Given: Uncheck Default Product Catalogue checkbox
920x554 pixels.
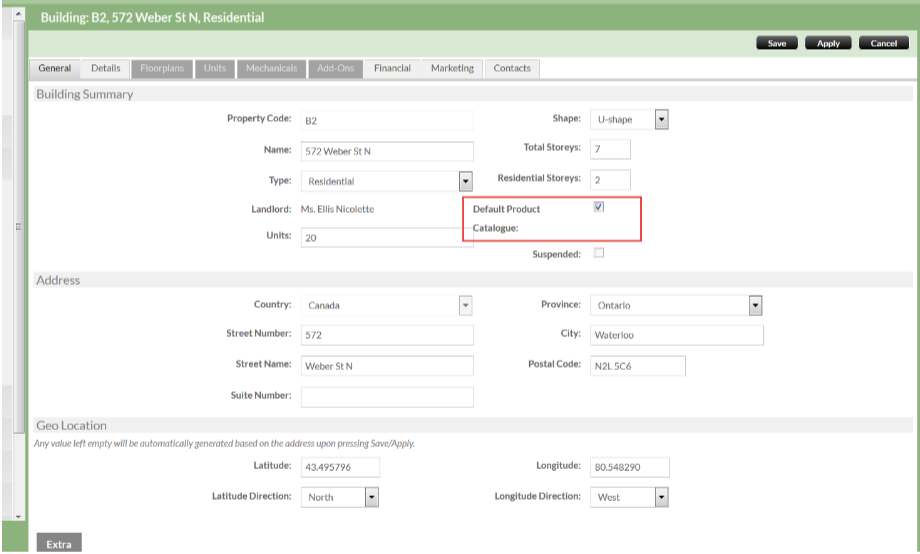Looking at the screenshot, I should 598,207.
